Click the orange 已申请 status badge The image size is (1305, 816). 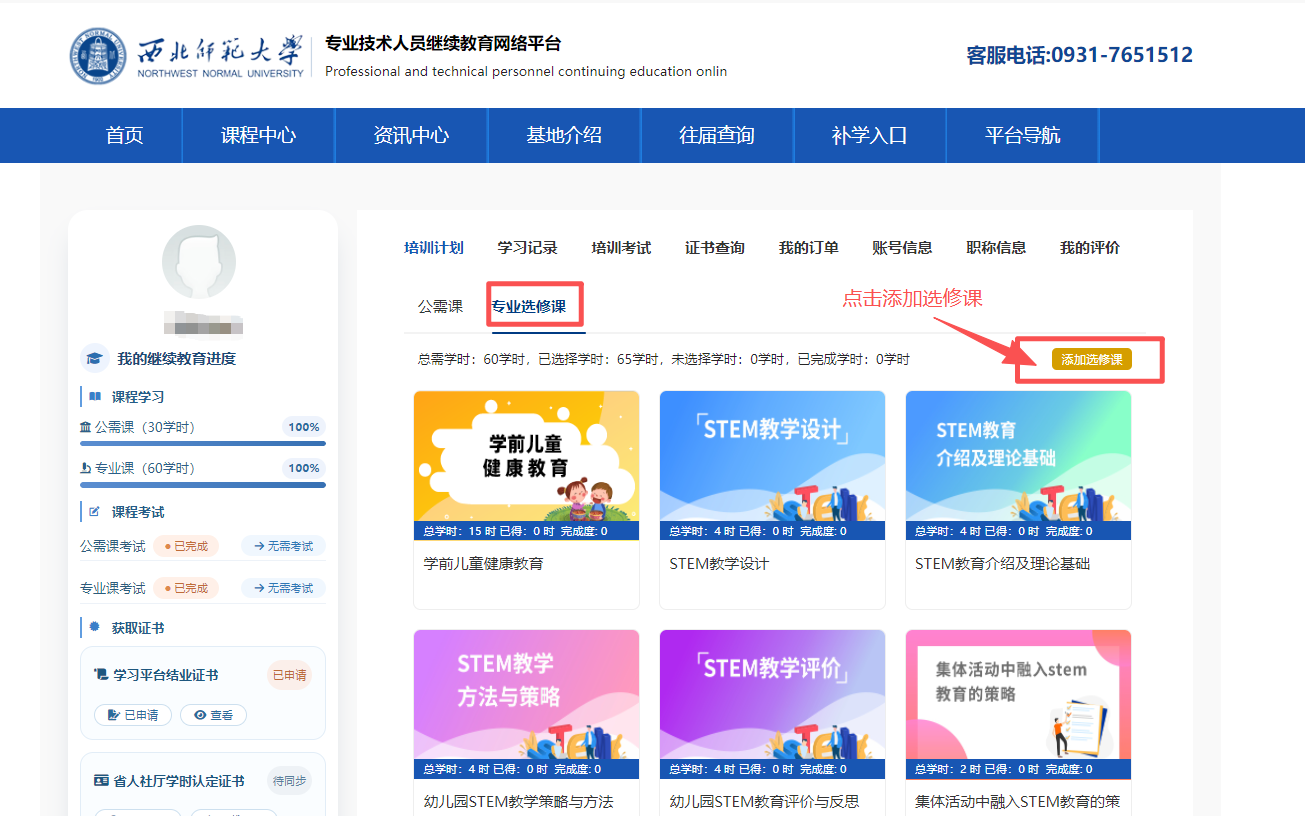289,676
